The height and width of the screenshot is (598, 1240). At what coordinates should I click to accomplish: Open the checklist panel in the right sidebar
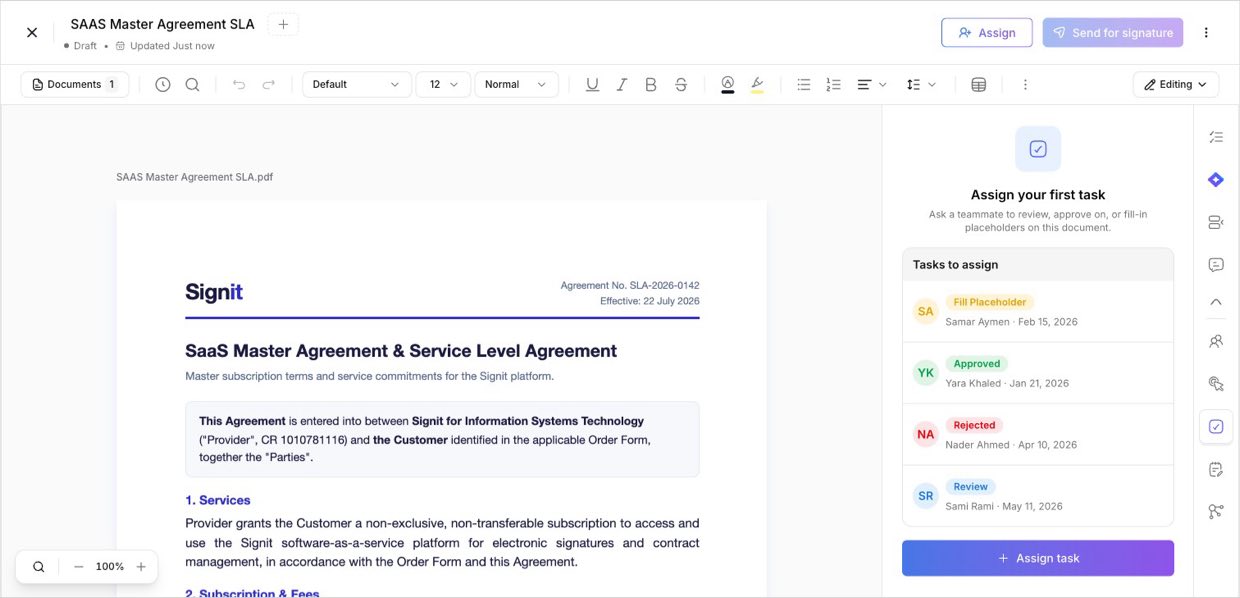(1216, 137)
